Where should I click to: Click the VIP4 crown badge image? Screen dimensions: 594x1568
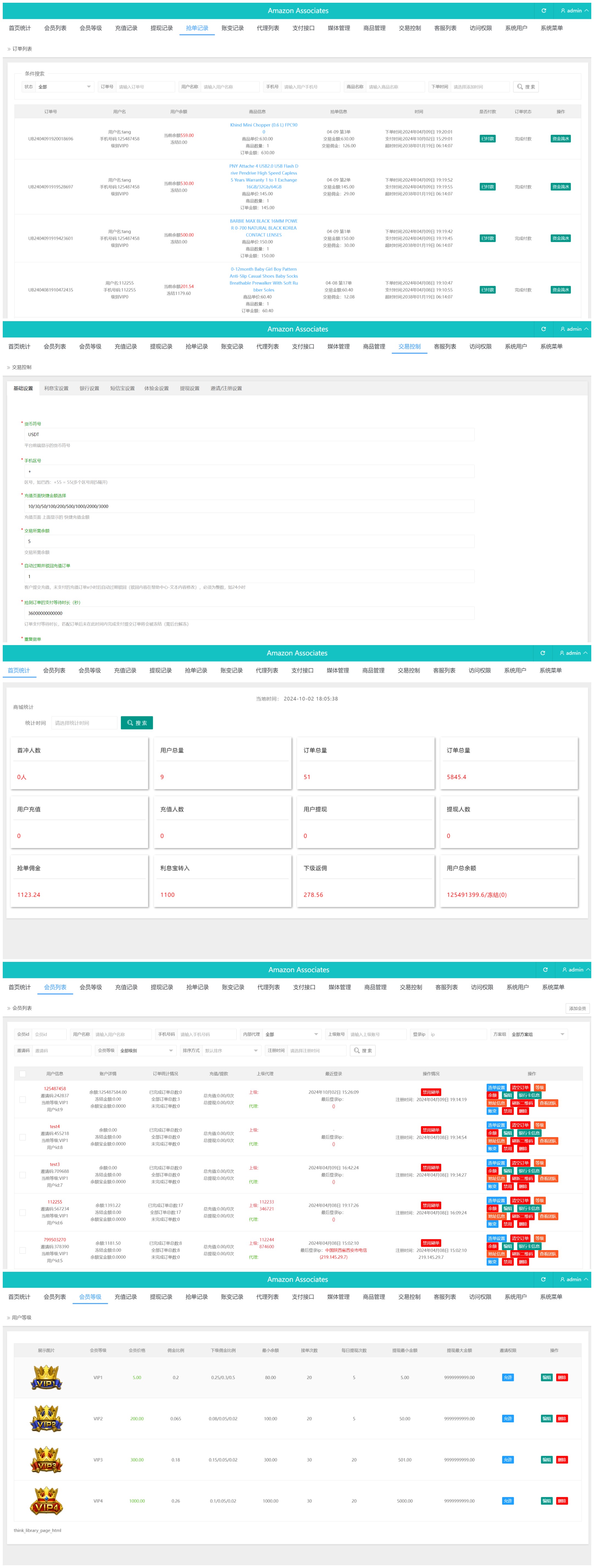point(46,1501)
